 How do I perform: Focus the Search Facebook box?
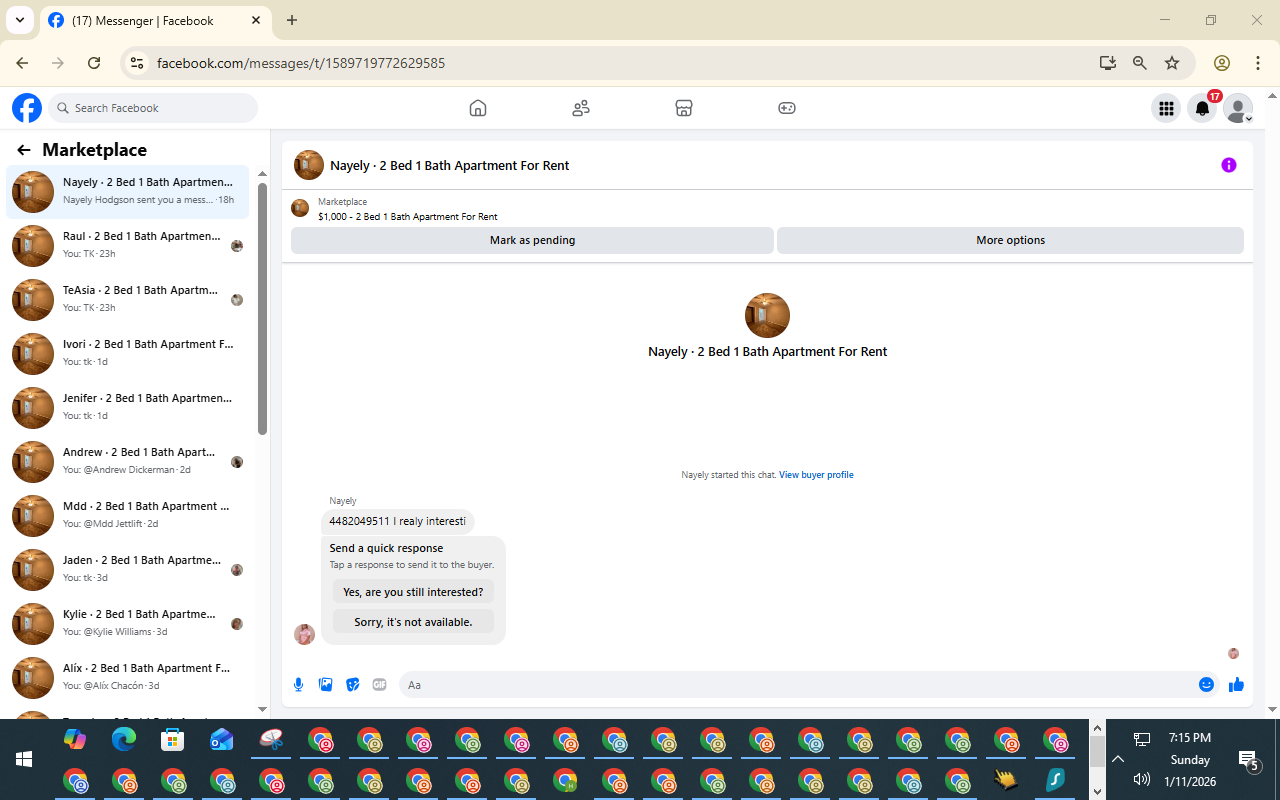point(153,108)
